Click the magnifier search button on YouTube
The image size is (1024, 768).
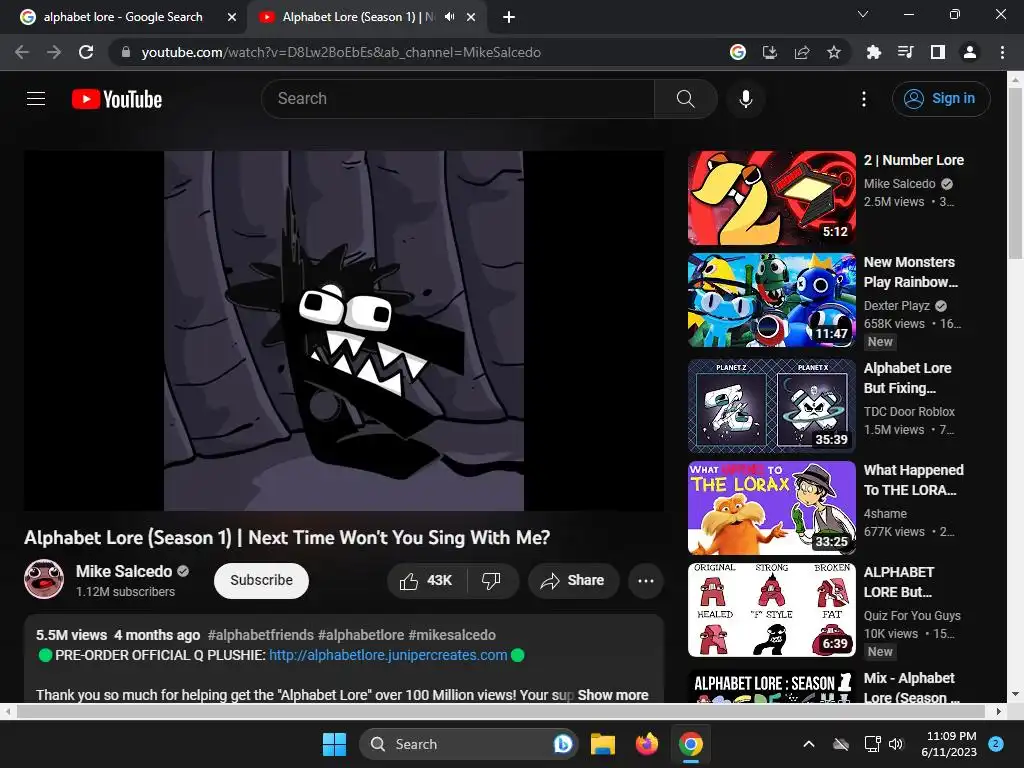point(686,99)
